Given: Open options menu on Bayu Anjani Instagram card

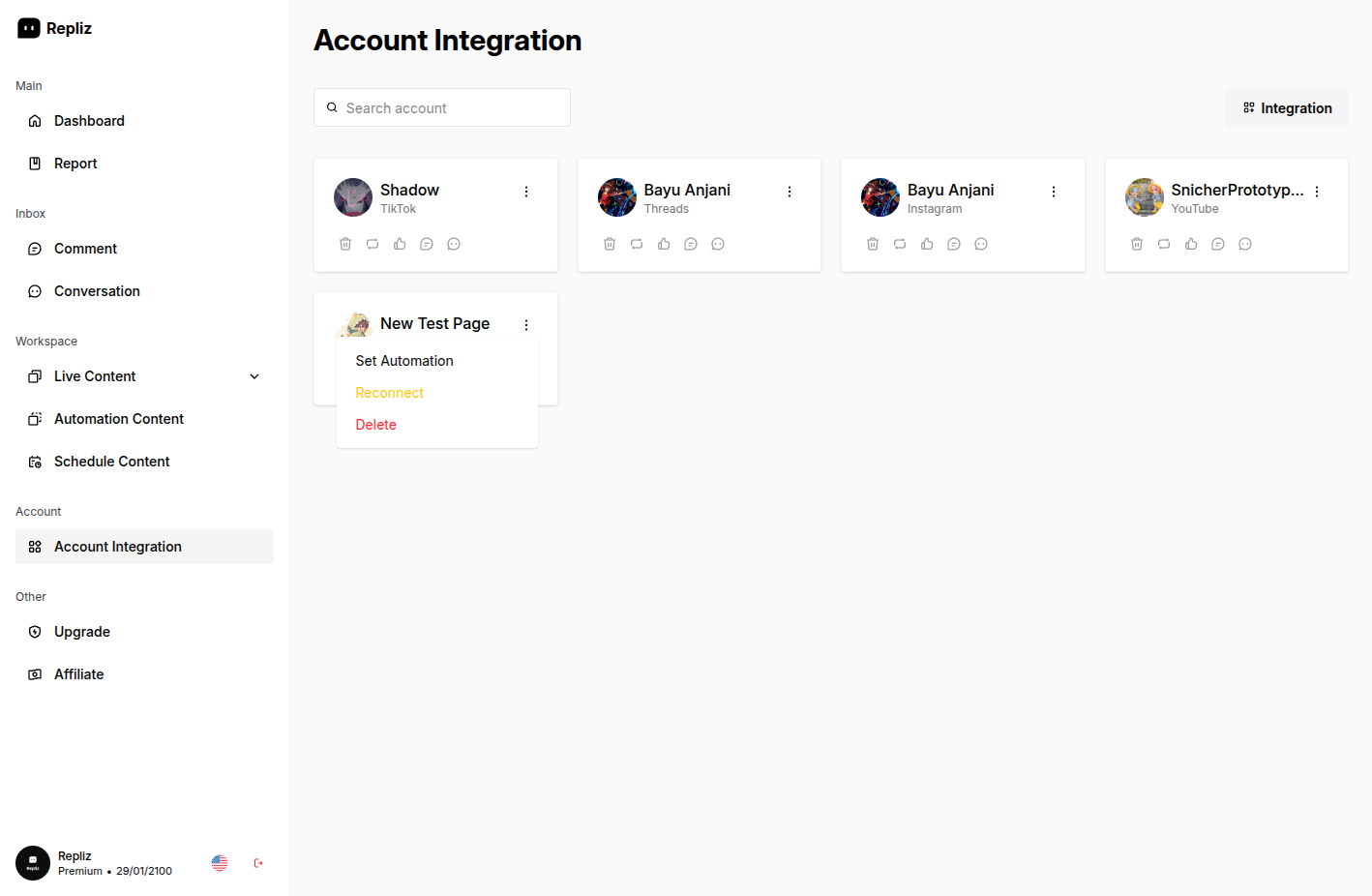Looking at the screenshot, I should click(x=1054, y=192).
